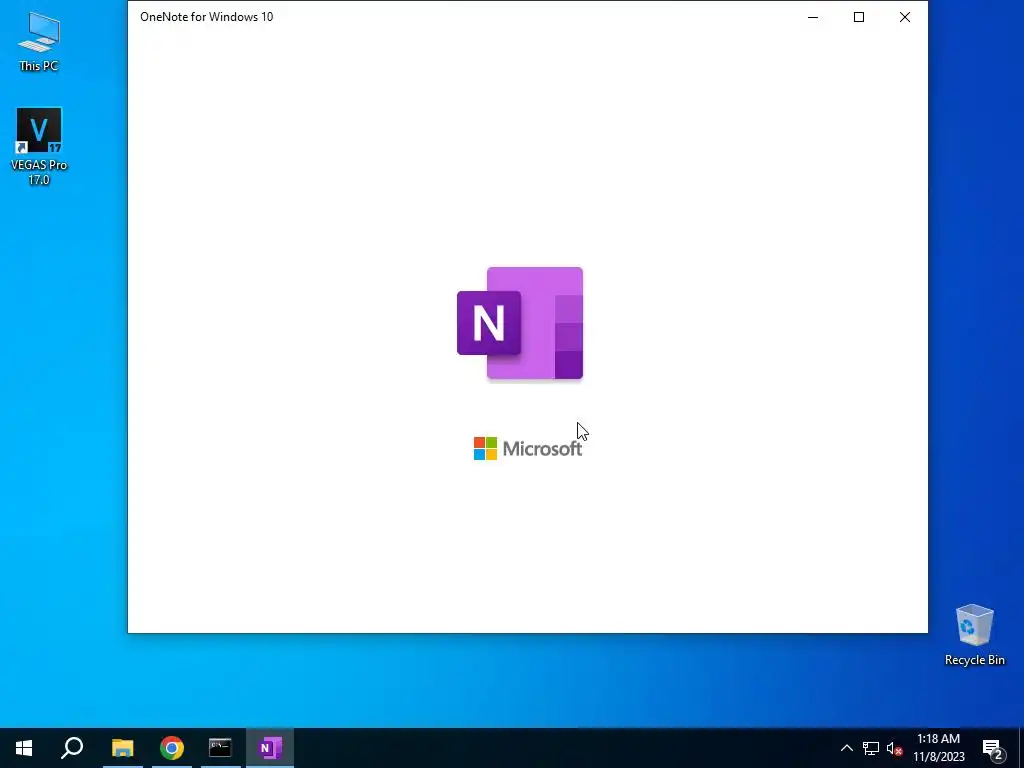1024x768 pixels.
Task: Switch to Command Prompt on the taskbar
Action: pyautogui.click(x=220, y=748)
